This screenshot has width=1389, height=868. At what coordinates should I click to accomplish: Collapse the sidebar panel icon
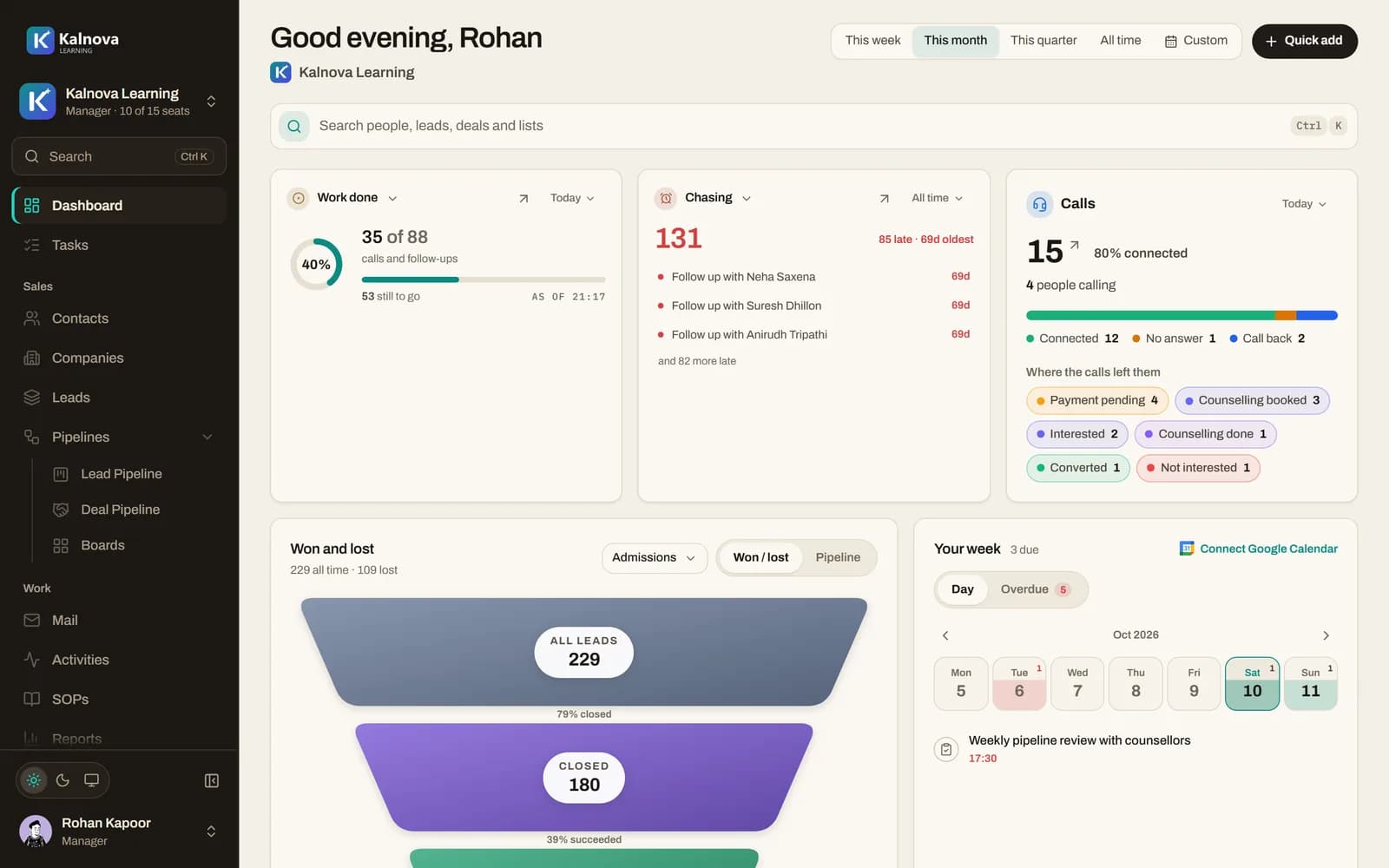pos(212,780)
